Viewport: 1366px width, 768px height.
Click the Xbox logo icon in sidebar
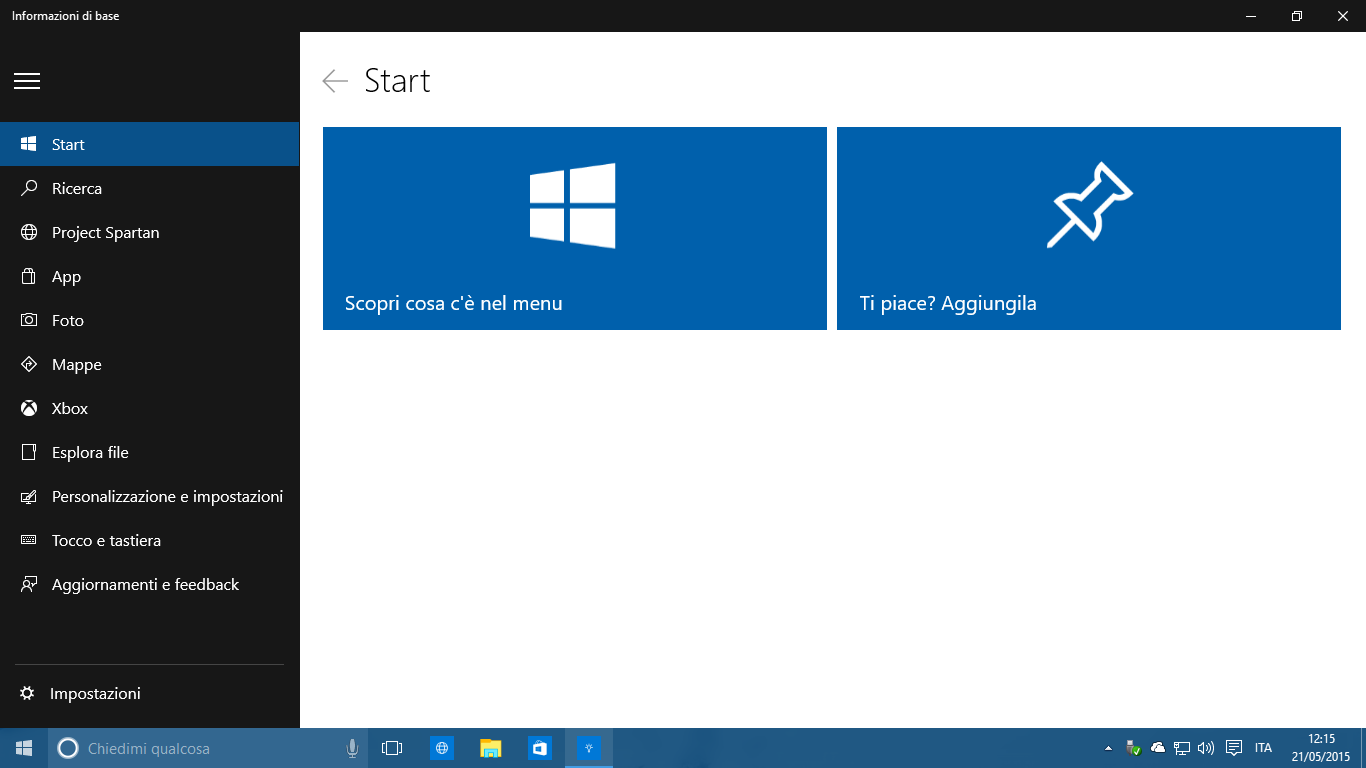[29, 408]
